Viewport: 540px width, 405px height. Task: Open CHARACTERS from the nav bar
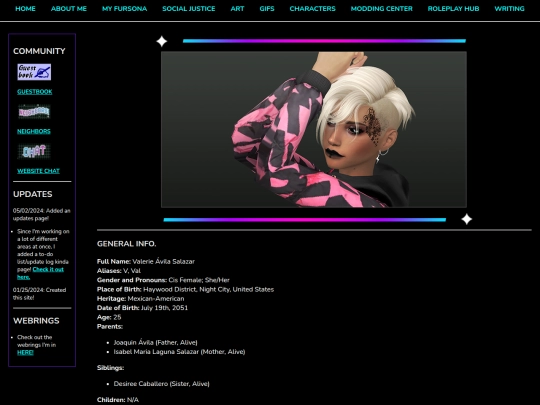312,9
